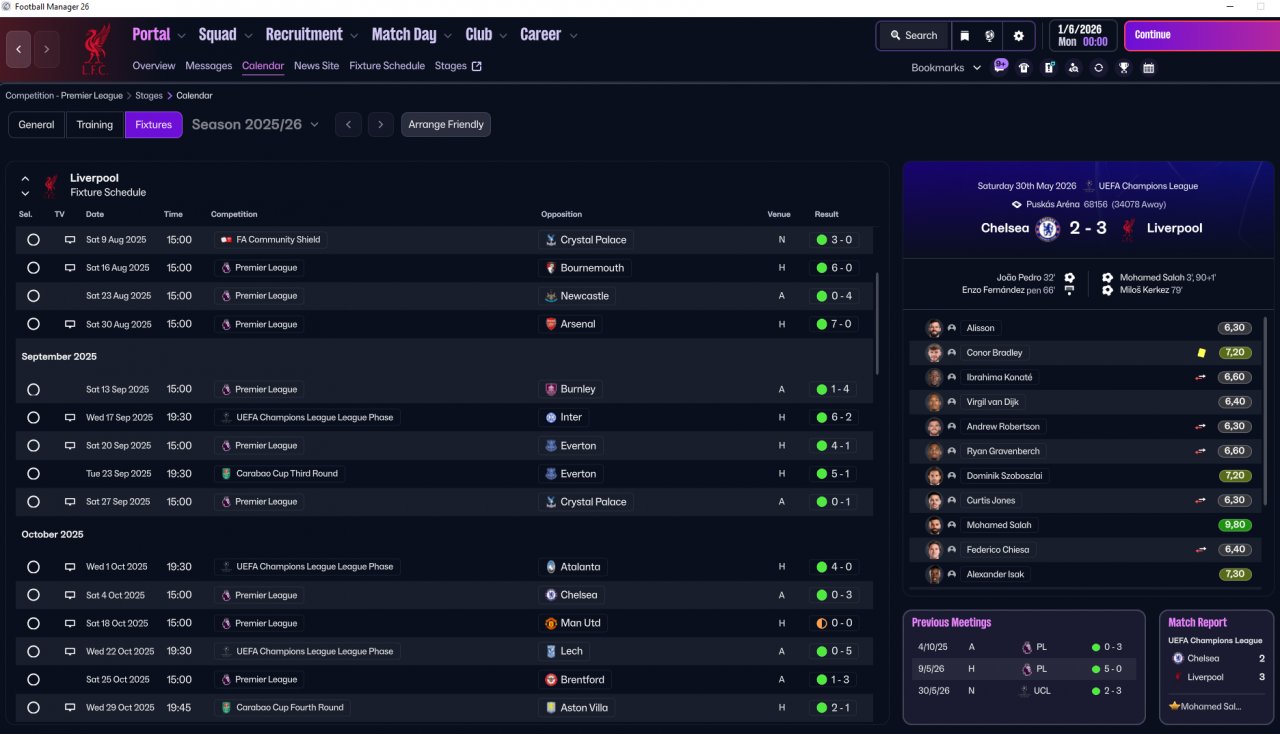Select the Bournemouth fixture radio button
The image size is (1280, 734).
[33, 268]
